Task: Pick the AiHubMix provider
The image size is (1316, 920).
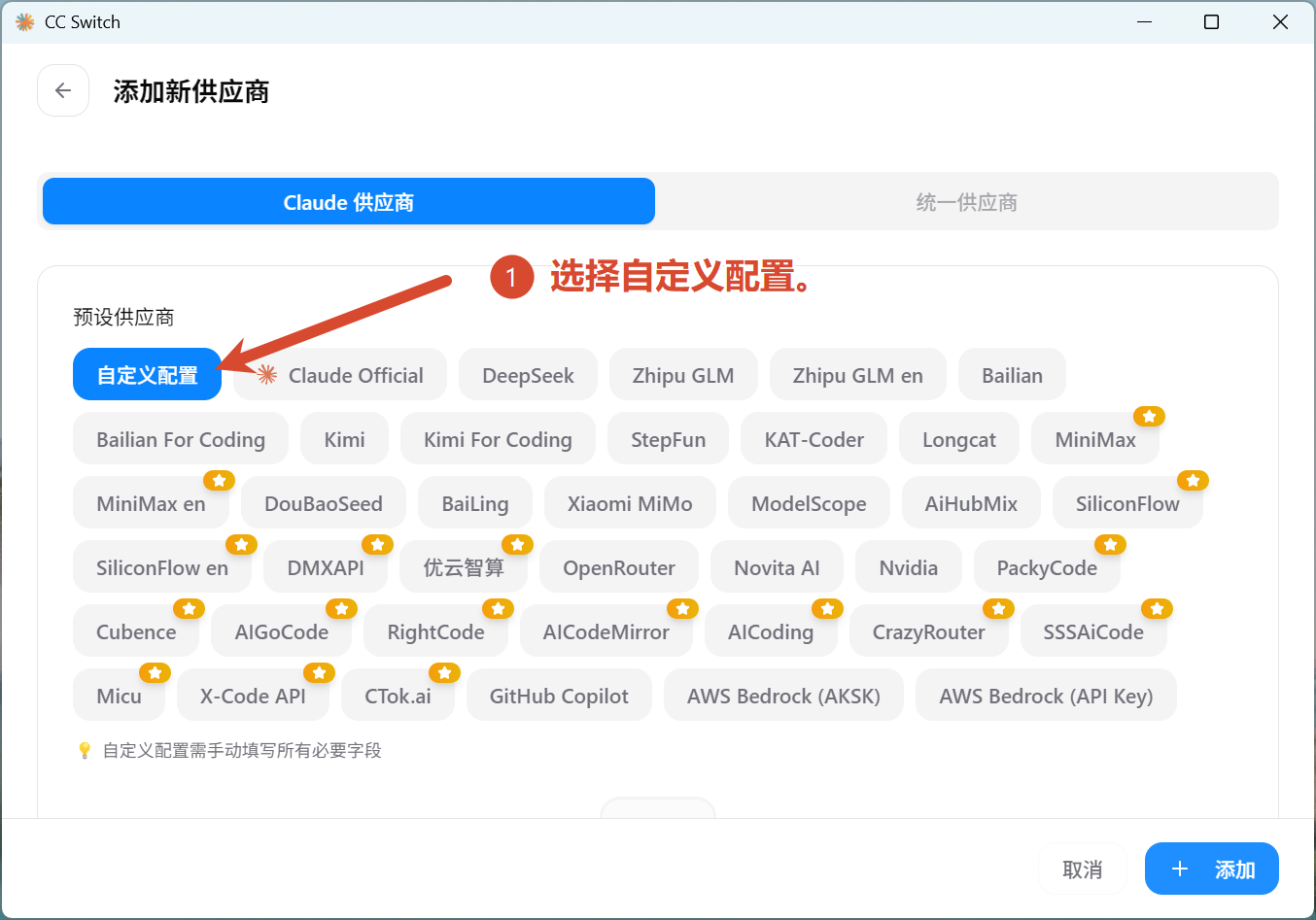Action: pyautogui.click(x=971, y=502)
